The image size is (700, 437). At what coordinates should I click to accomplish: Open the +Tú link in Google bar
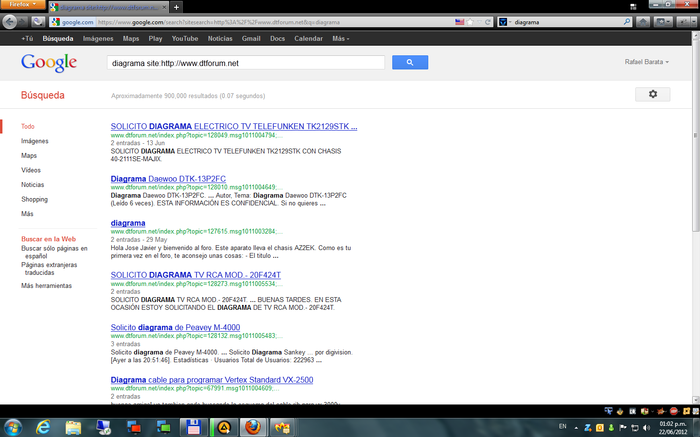27,38
